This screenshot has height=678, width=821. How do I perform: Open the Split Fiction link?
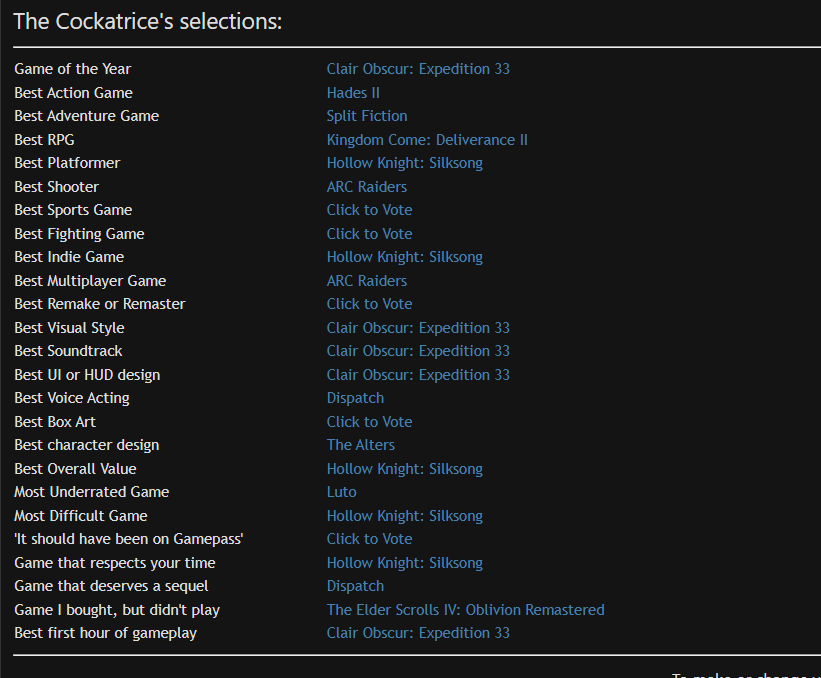(367, 116)
